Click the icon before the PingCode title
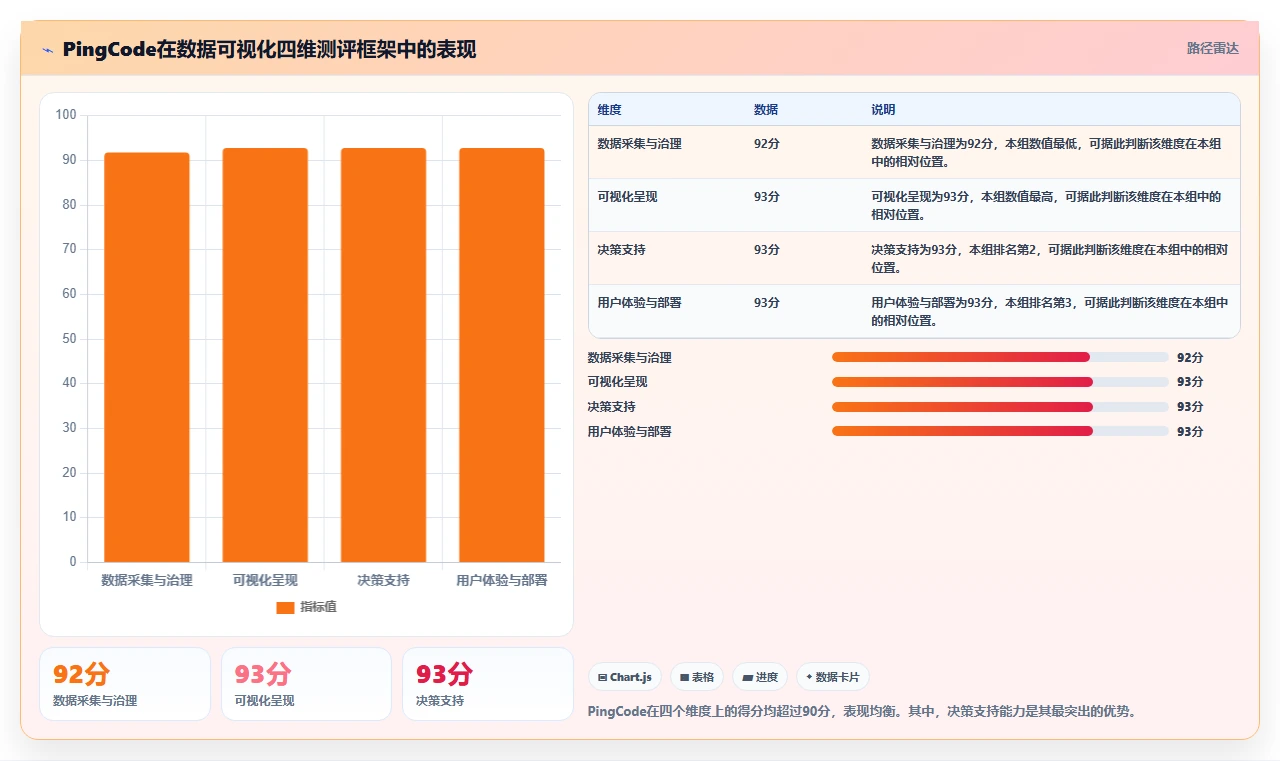 pos(47,49)
